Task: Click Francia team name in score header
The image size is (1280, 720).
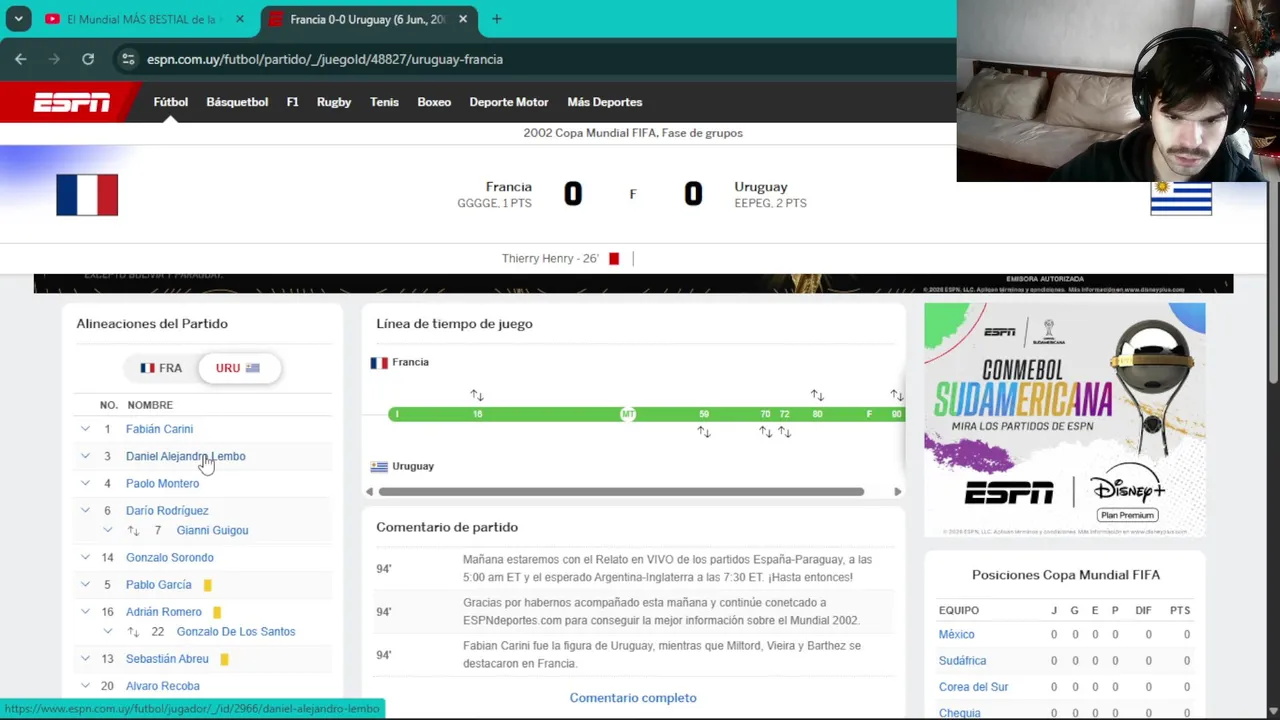Action: click(508, 187)
